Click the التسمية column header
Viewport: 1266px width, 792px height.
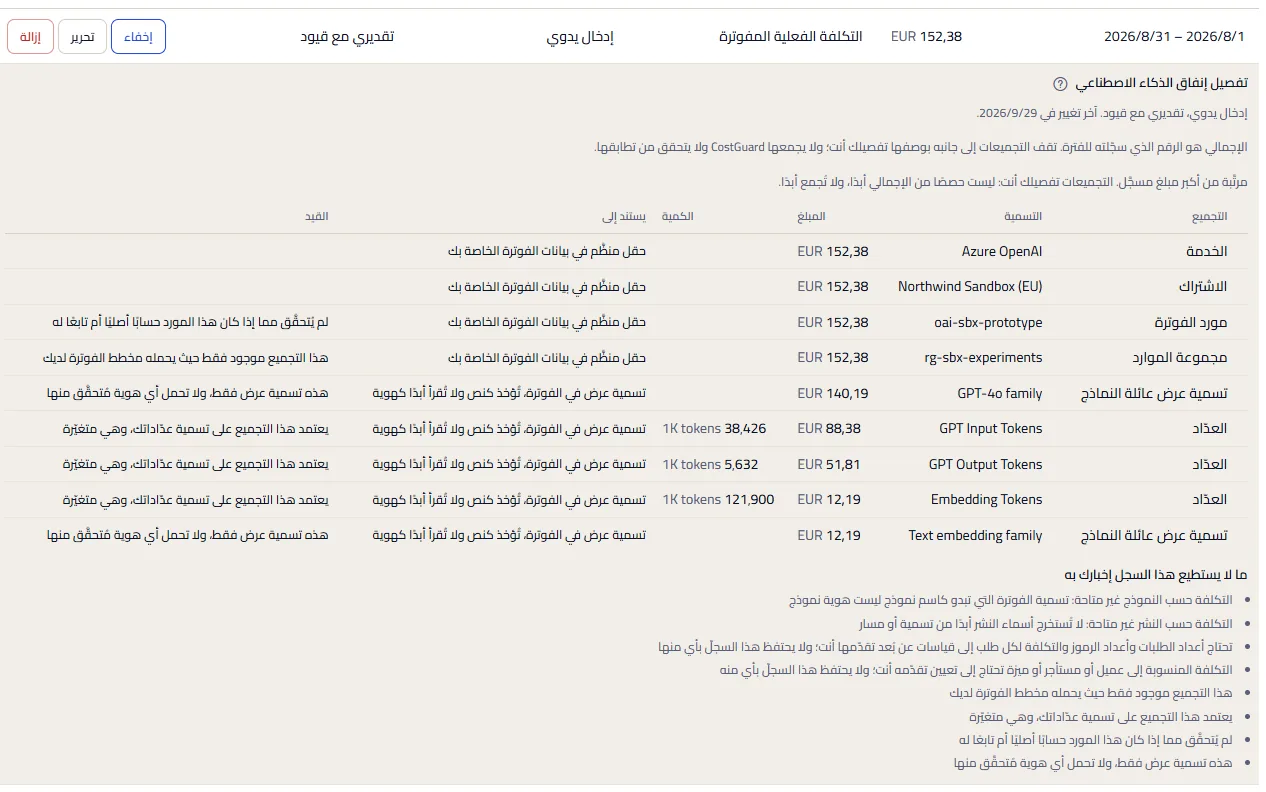coord(1023,216)
